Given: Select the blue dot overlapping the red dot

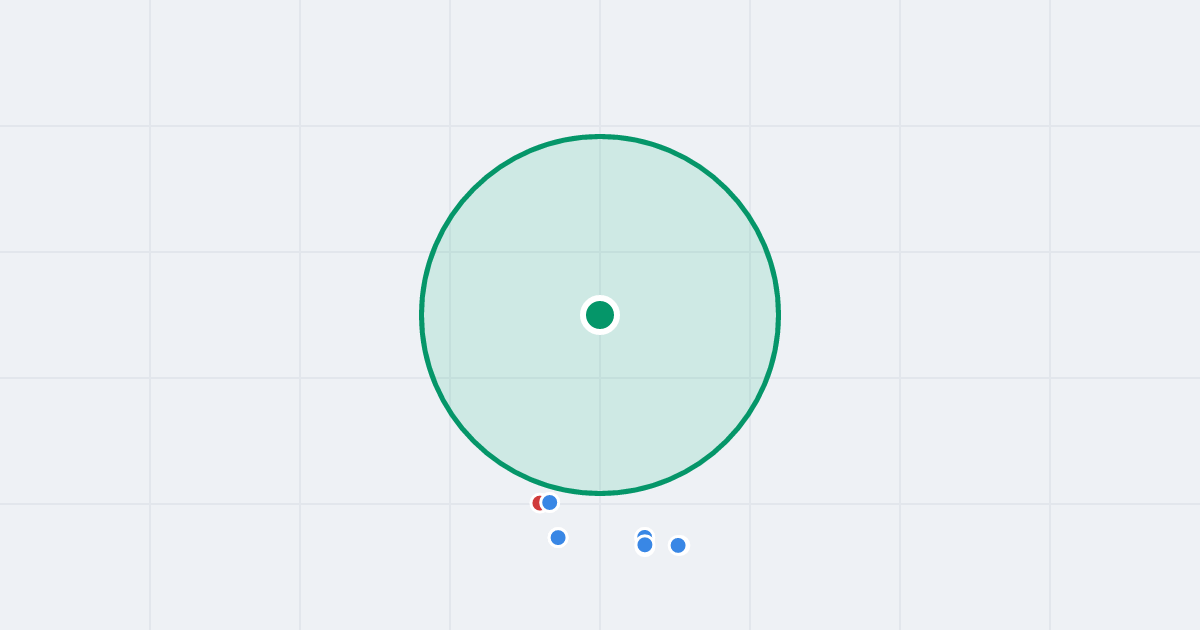Looking at the screenshot, I should click(550, 502).
